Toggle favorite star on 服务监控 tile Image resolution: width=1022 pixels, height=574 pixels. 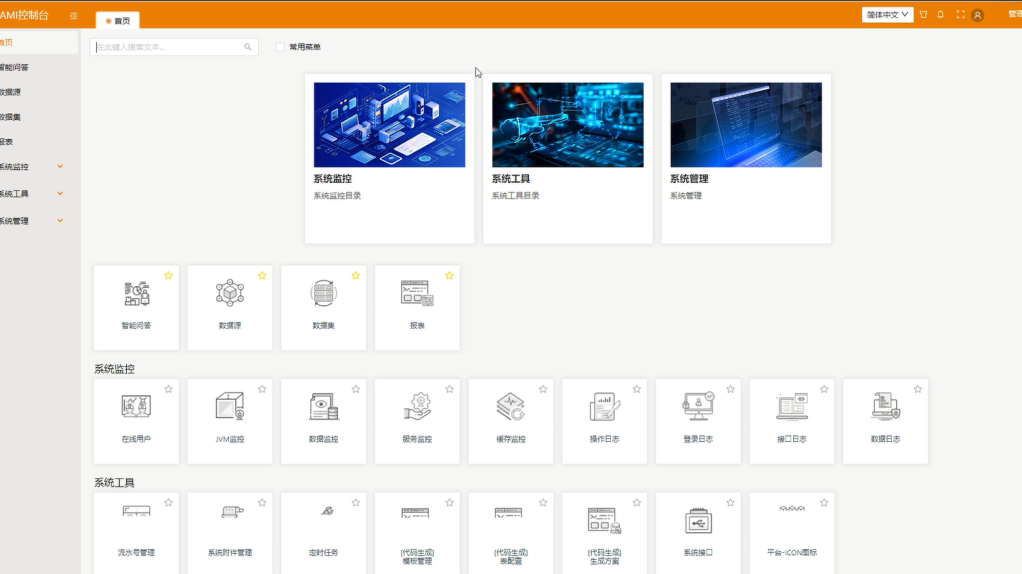point(449,389)
